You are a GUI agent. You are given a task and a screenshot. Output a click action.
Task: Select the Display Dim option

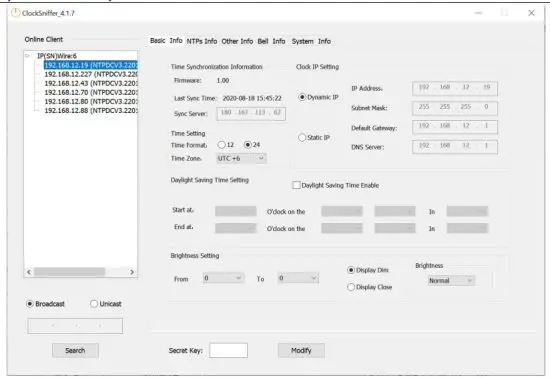(x=368, y=270)
